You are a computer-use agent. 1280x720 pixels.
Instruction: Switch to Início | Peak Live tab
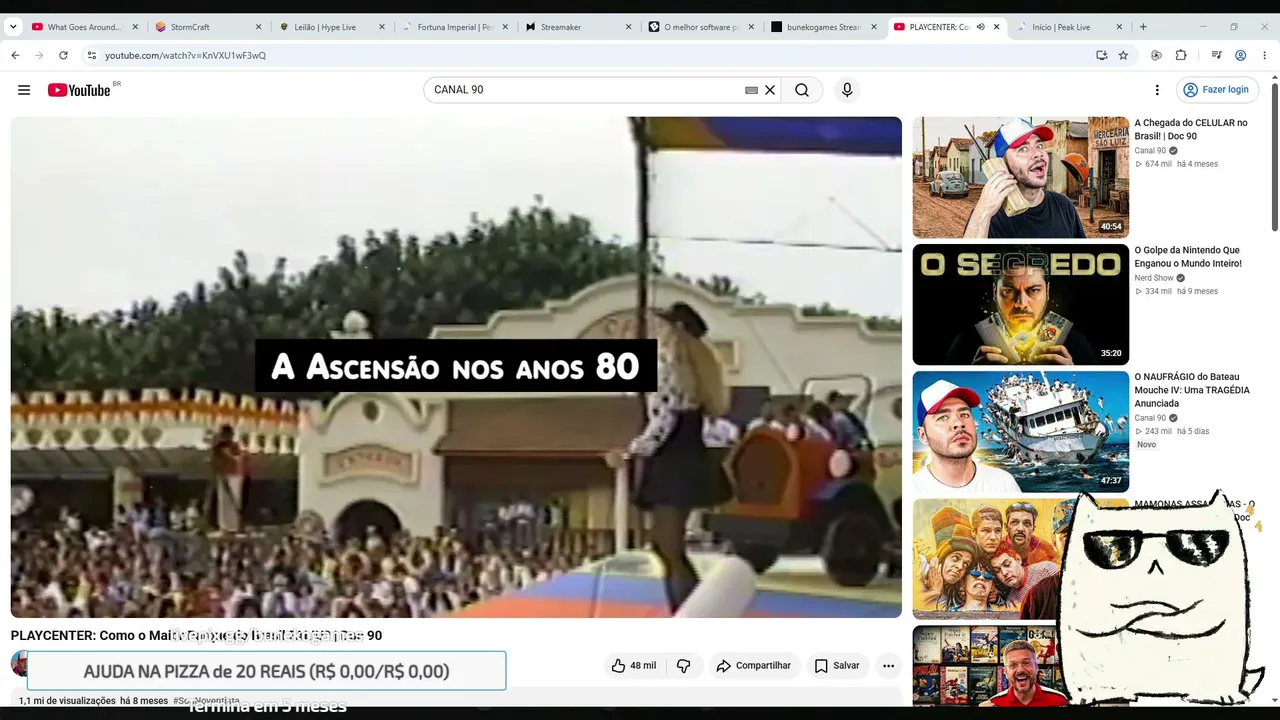[x=1070, y=27]
